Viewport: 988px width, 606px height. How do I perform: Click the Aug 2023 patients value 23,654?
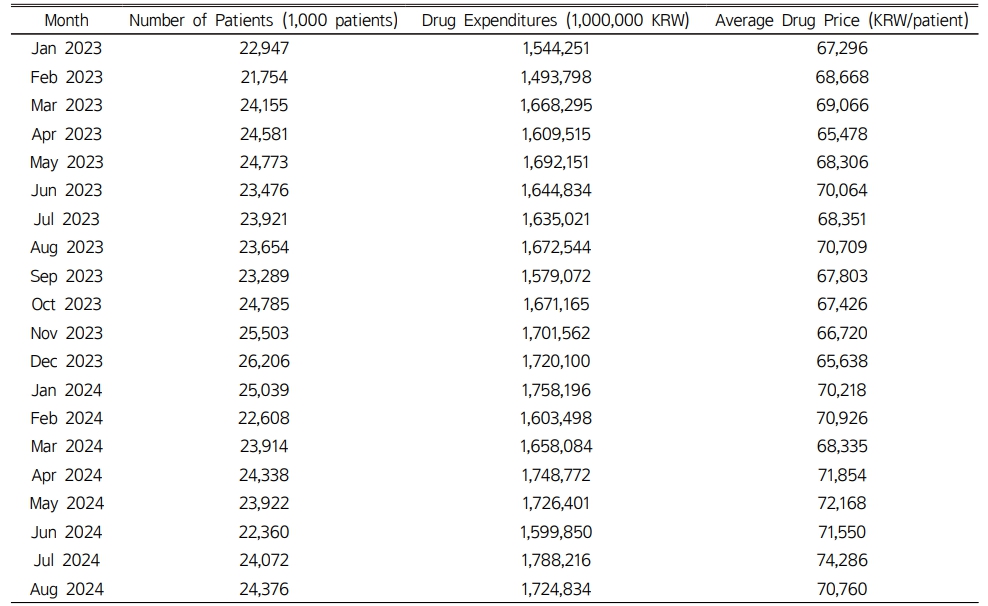coord(263,247)
